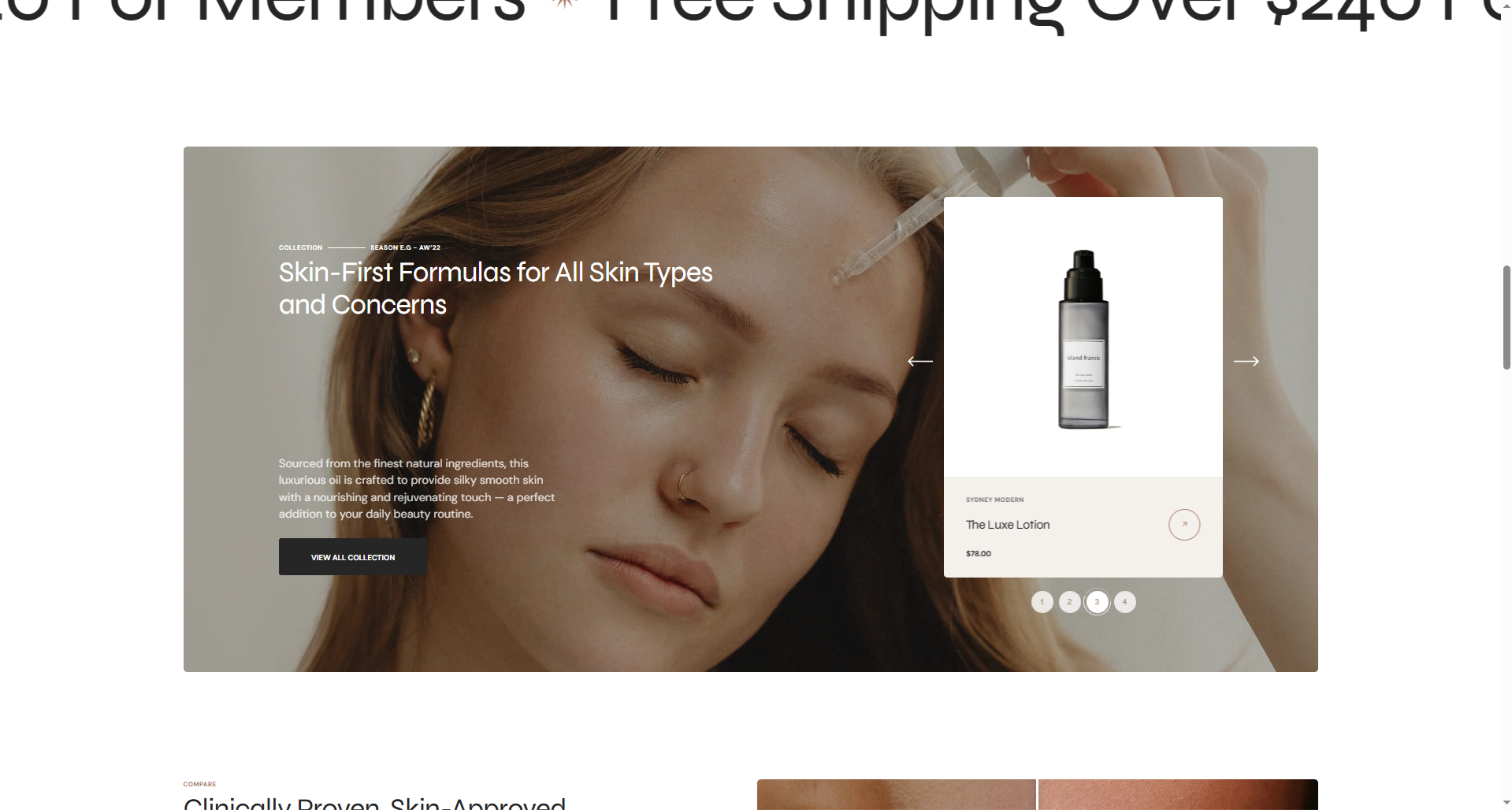Click the View All Collection button

352,557
